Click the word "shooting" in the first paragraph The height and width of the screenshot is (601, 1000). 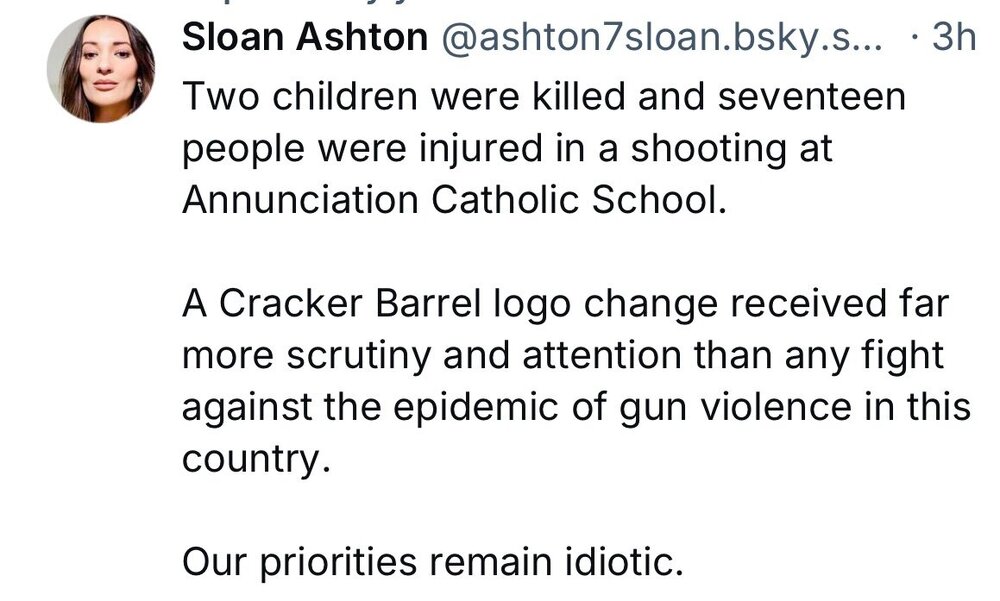click(x=709, y=150)
